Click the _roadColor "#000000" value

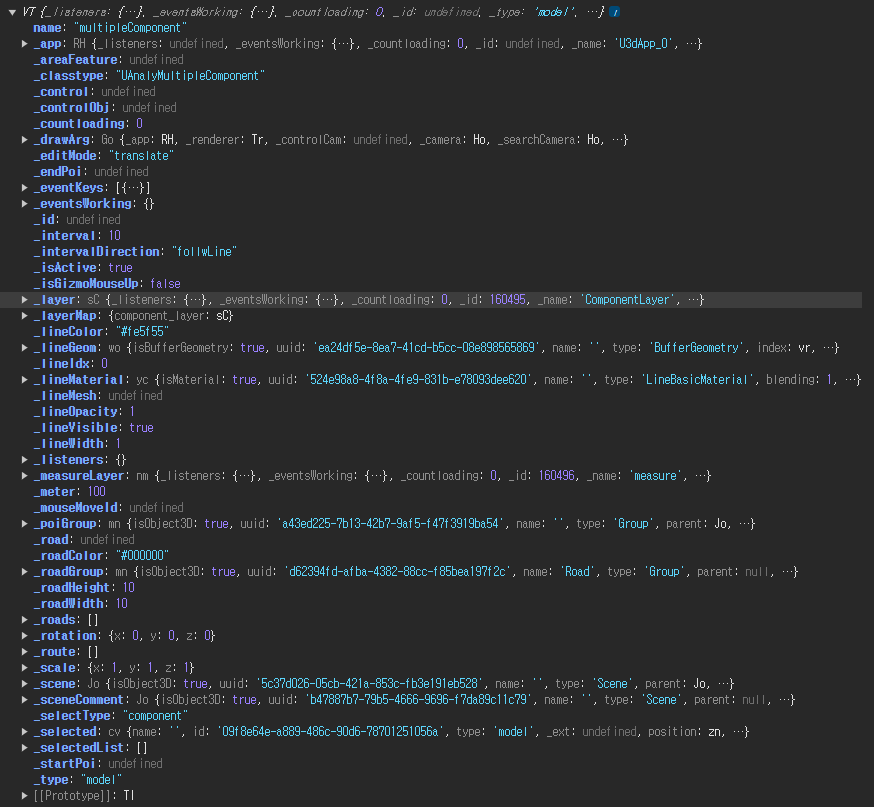142,555
